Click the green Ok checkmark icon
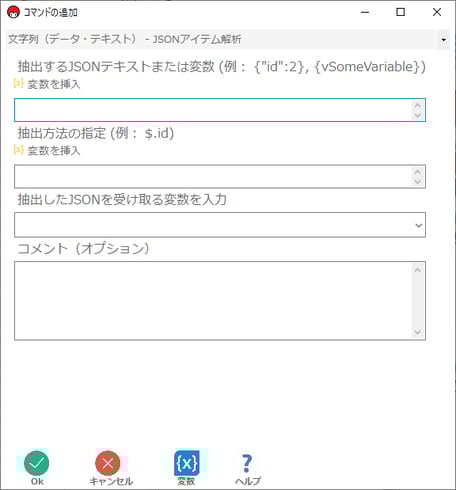This screenshot has width=456, height=490. point(37,463)
